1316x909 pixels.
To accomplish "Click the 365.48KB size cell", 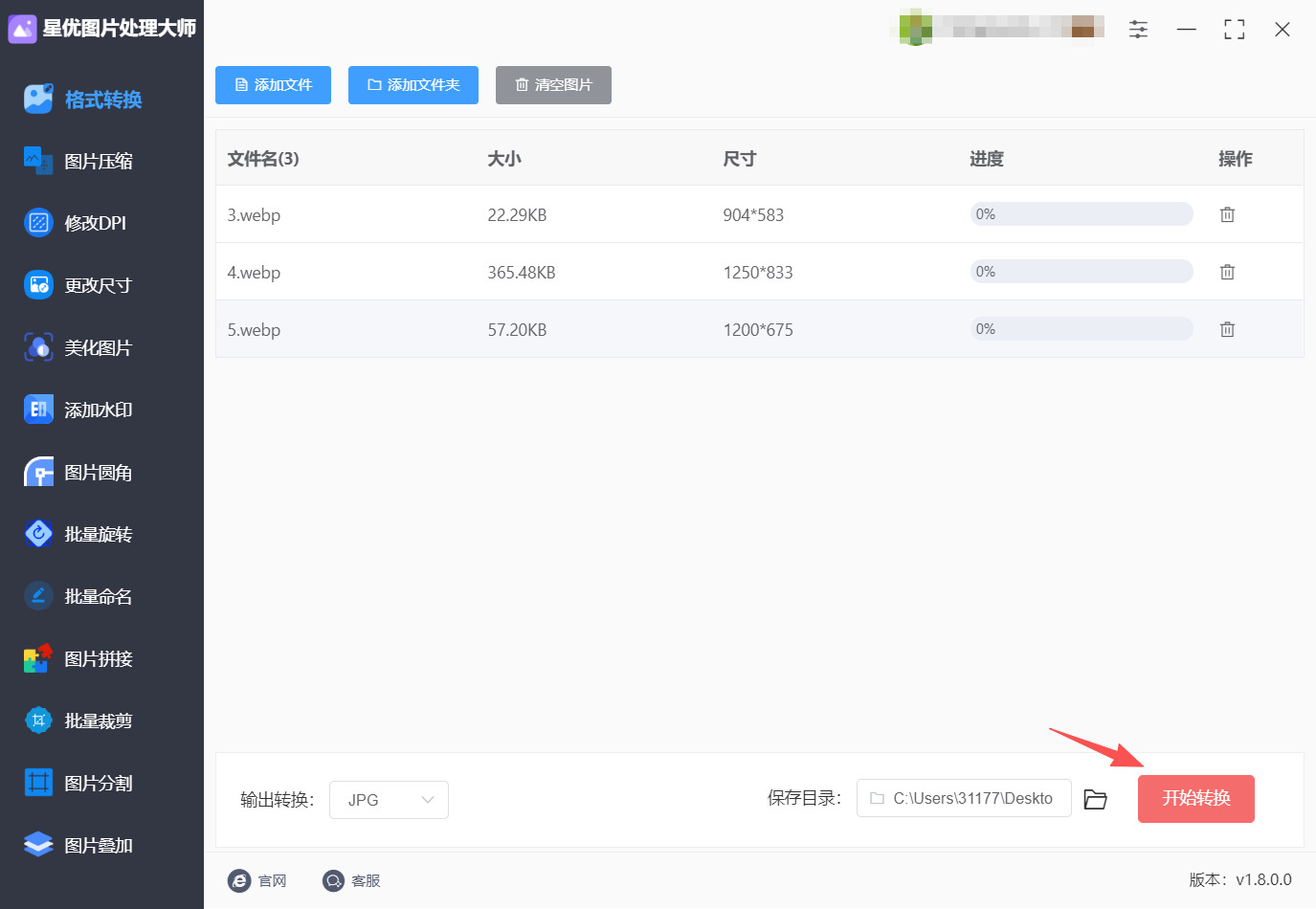I will point(522,273).
